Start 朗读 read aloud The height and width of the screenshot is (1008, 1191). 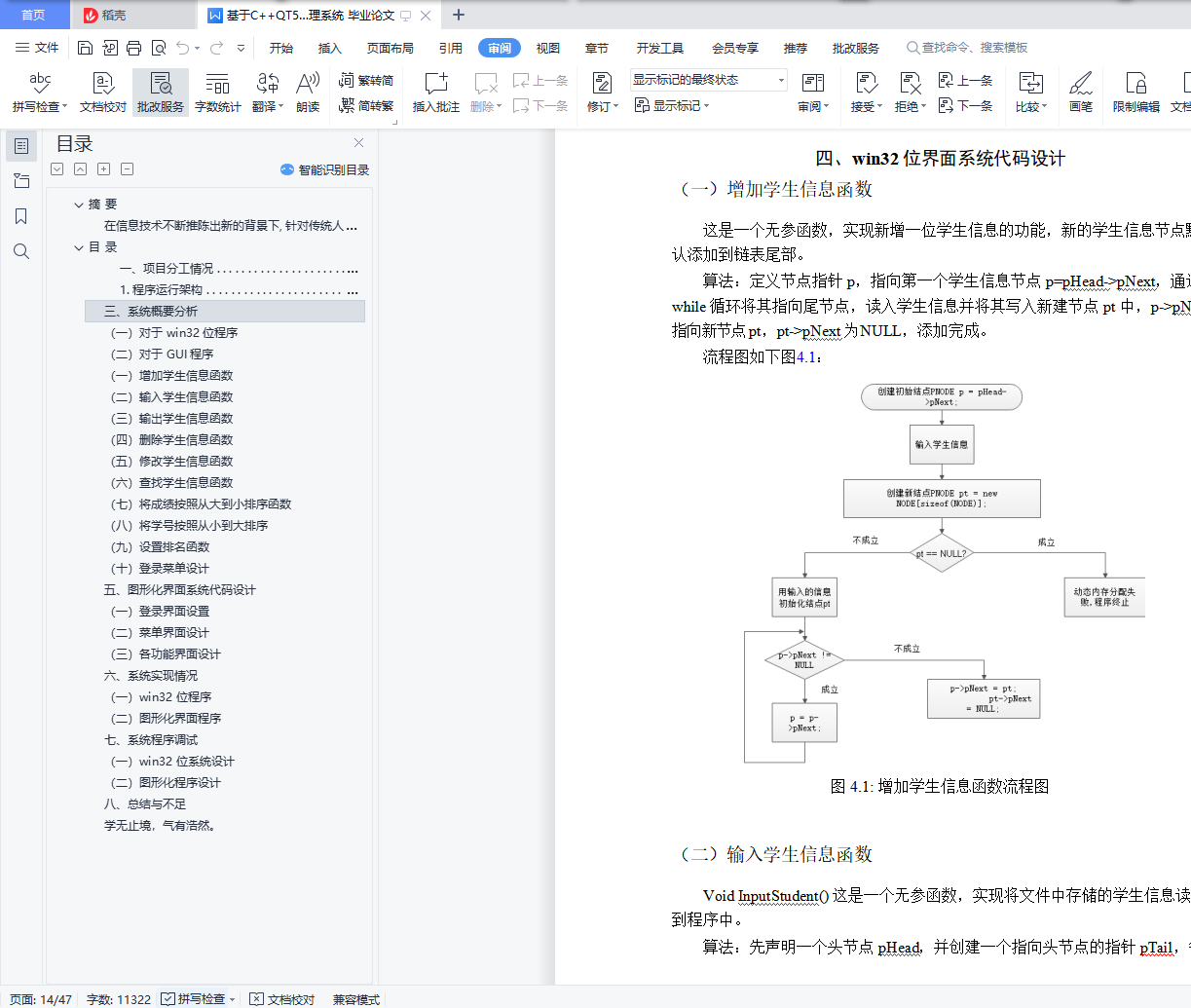308,93
